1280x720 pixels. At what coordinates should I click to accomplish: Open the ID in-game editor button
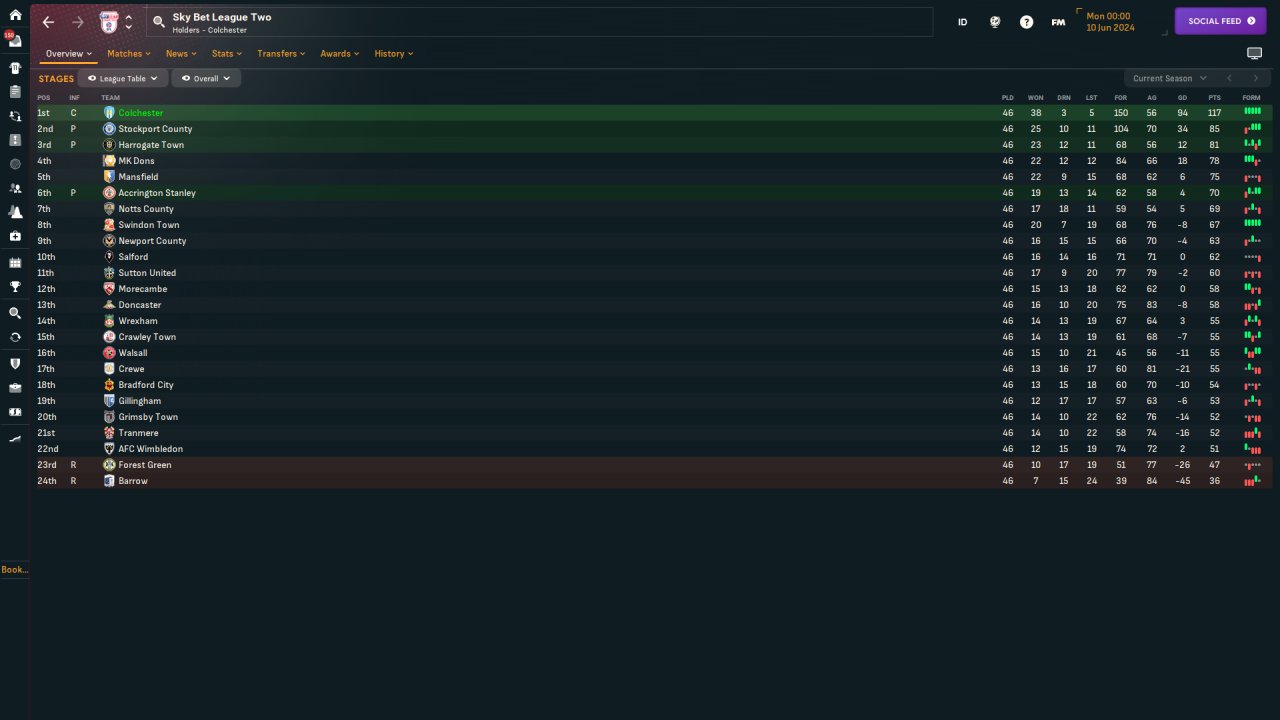(x=963, y=22)
